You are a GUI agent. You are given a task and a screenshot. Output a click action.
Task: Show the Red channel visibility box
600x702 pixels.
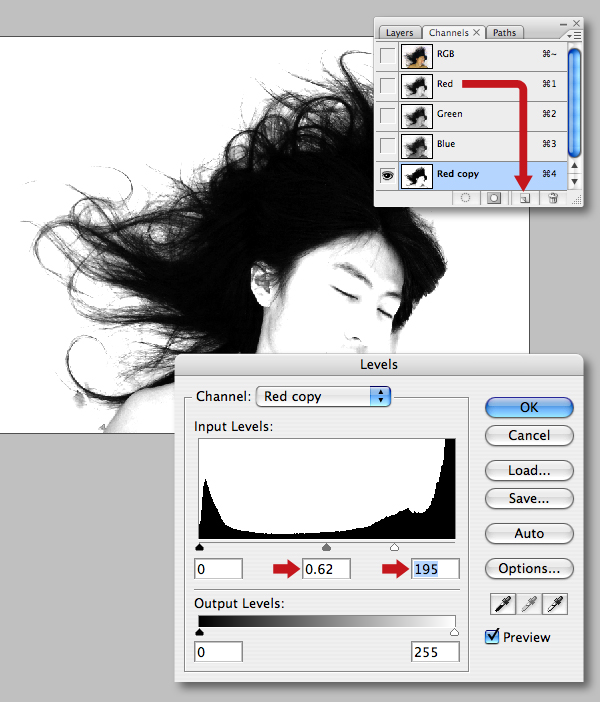[x=387, y=86]
